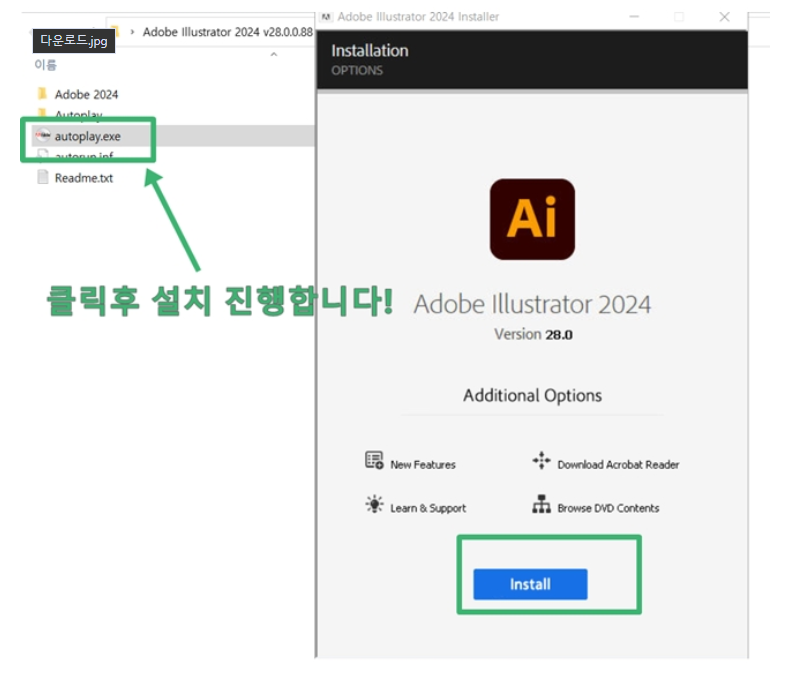Expand the breadcrumb chevron before Adobe Illustrator path
The width and height of the screenshot is (788, 679).
pyautogui.click(x=133, y=32)
